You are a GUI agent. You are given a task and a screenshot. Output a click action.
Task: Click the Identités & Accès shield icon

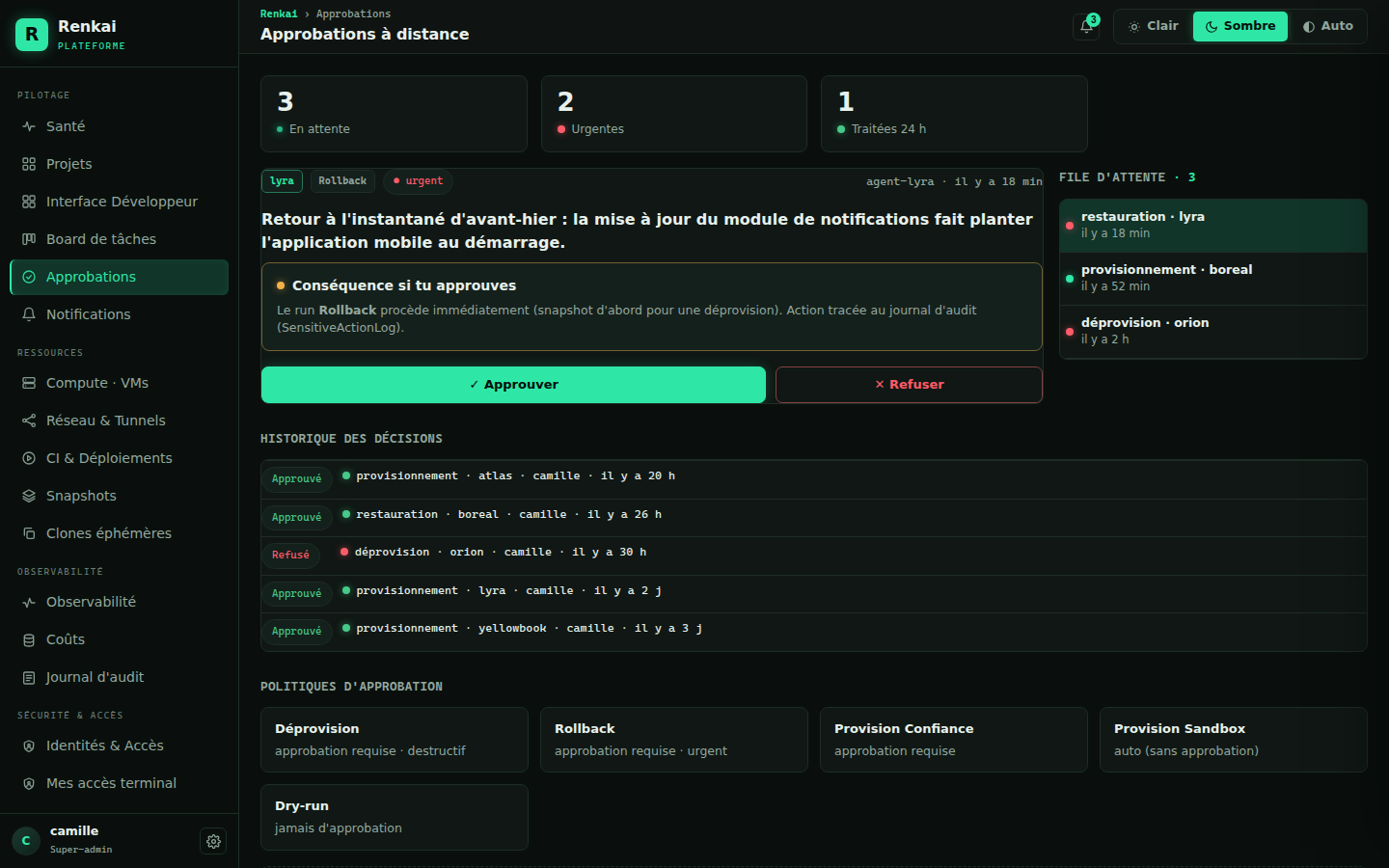pyautogui.click(x=29, y=746)
